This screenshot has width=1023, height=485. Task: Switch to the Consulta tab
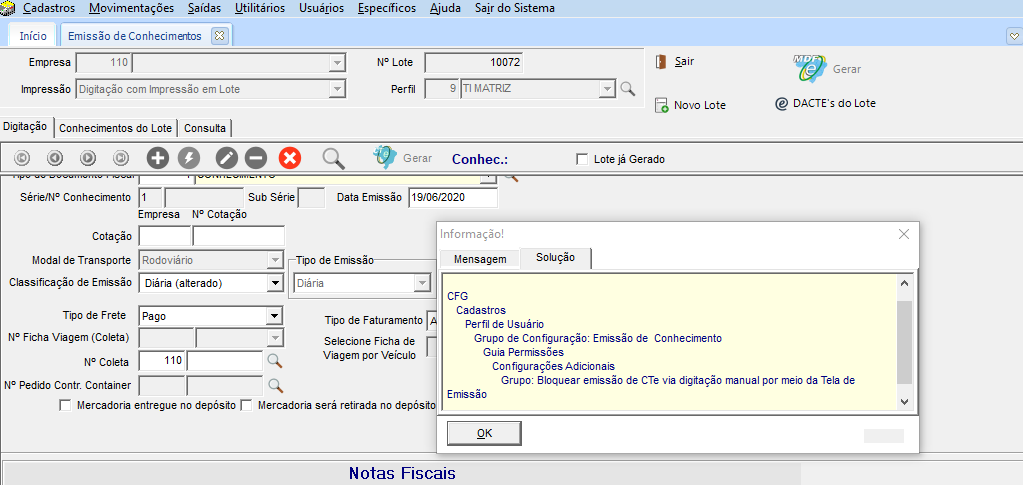click(205, 129)
